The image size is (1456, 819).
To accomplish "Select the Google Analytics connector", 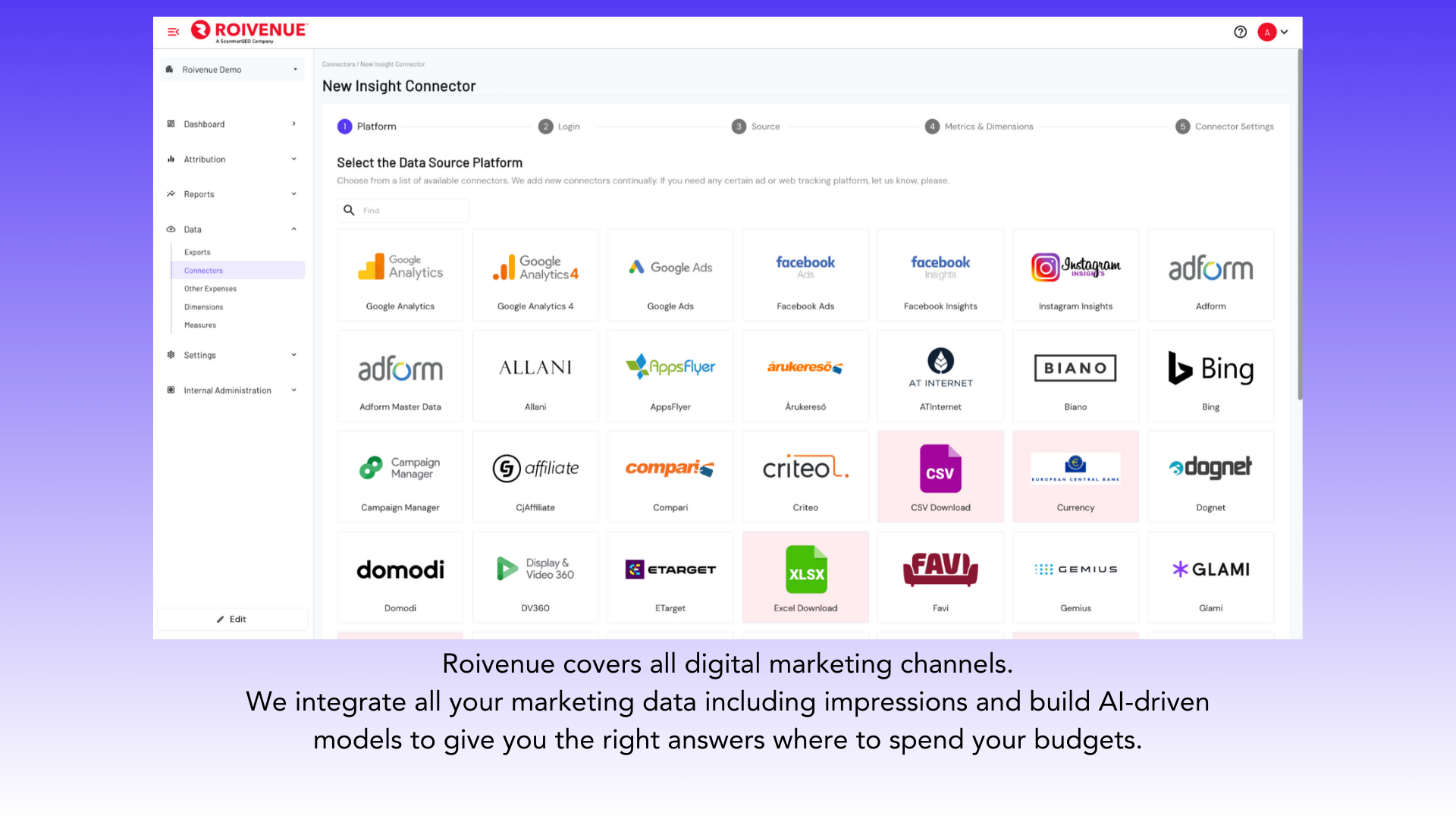I will click(x=400, y=275).
